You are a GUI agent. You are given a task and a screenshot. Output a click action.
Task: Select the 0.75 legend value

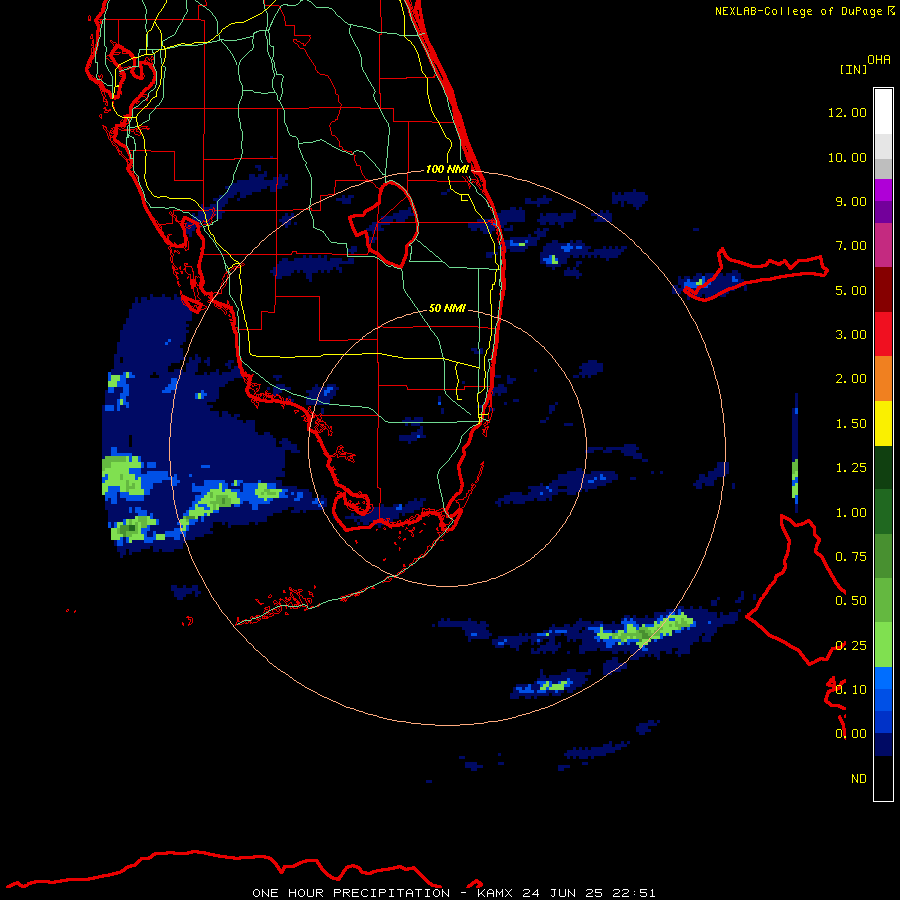851,557
